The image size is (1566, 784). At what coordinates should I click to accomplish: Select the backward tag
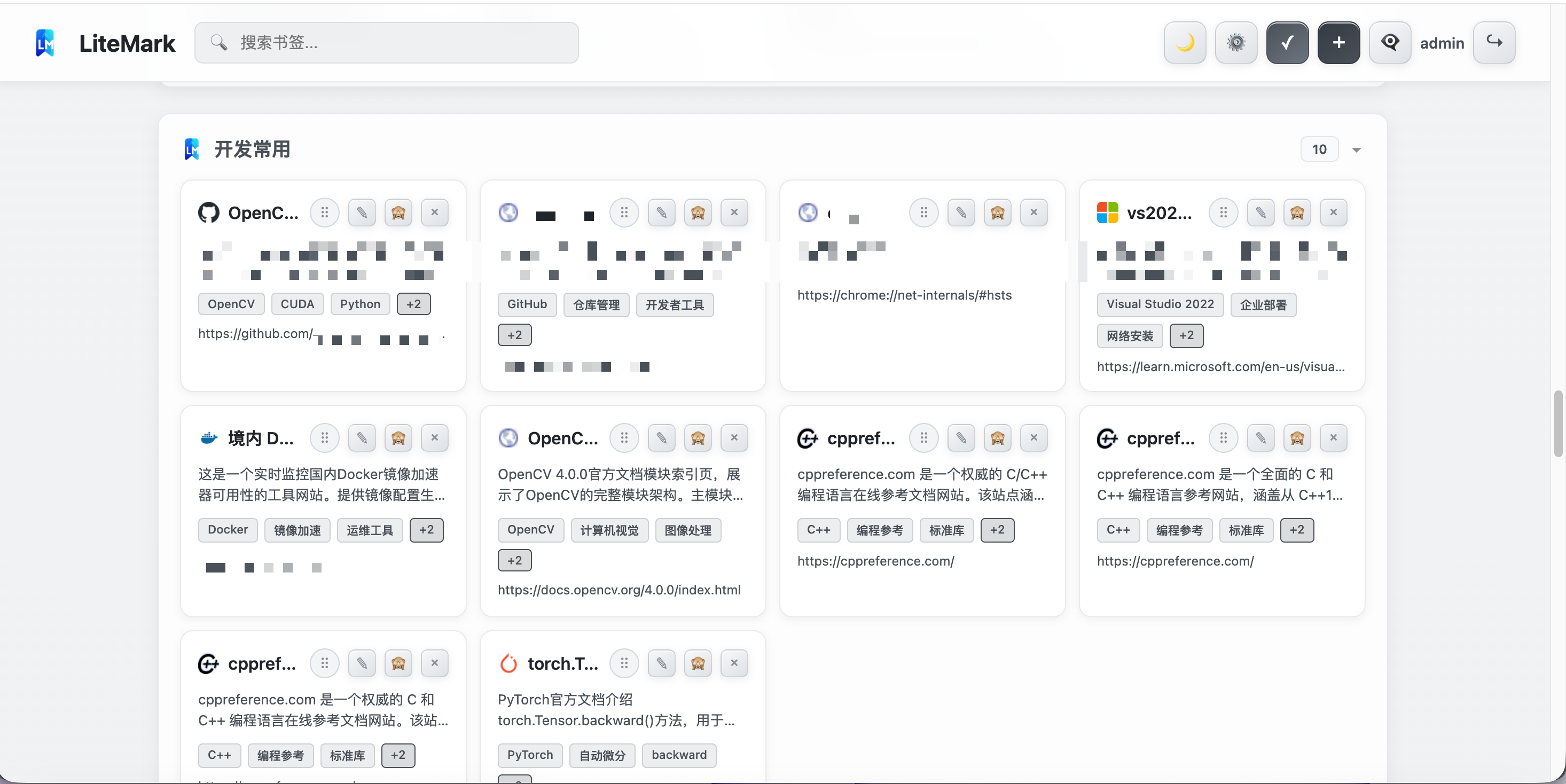pos(679,756)
